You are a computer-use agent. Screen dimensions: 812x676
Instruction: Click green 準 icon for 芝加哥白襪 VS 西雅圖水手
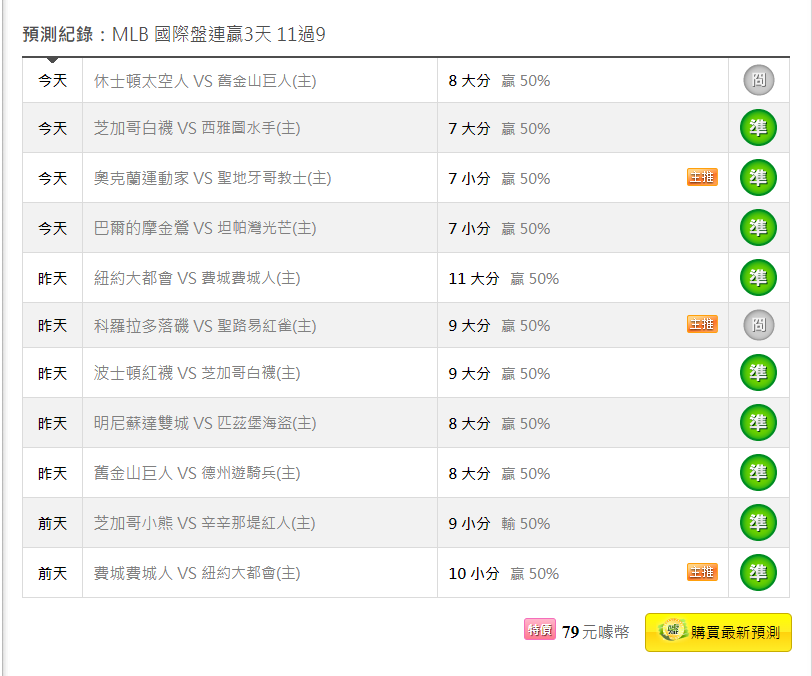click(759, 127)
